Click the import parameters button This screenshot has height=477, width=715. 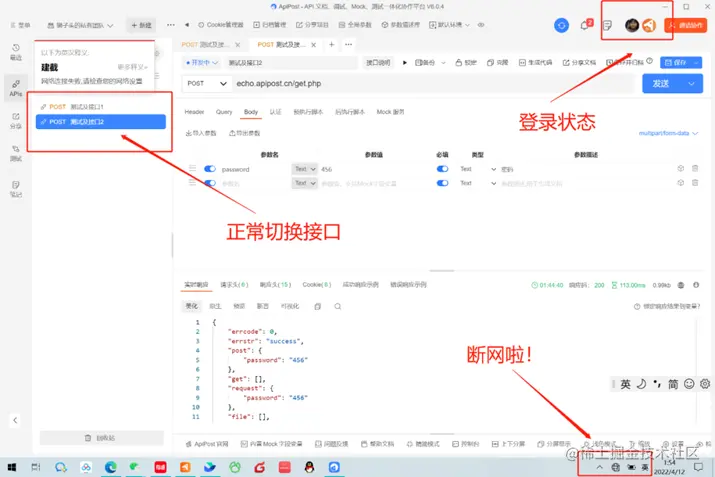(201, 133)
